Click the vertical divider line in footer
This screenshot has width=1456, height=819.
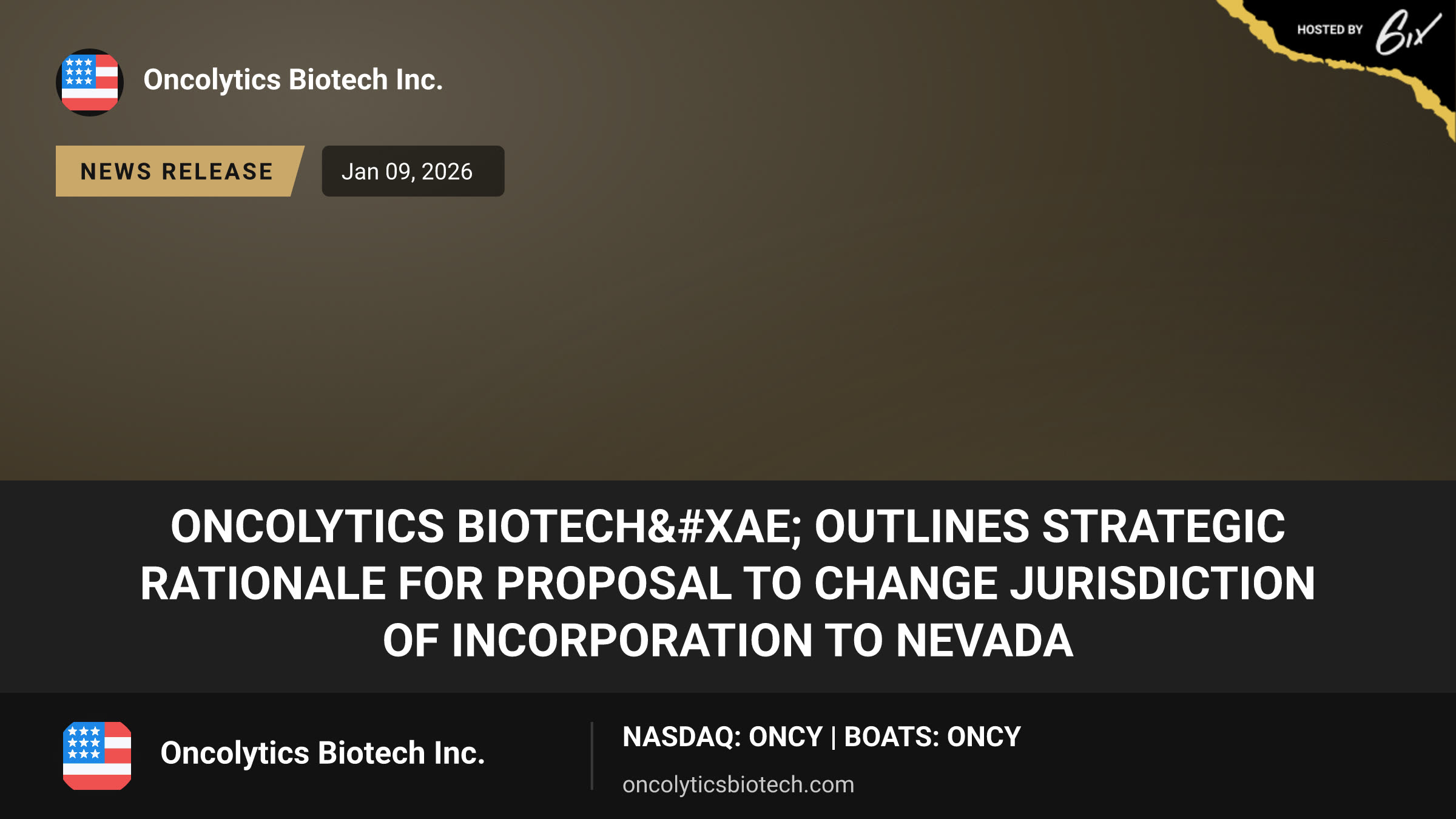pyautogui.click(x=591, y=756)
